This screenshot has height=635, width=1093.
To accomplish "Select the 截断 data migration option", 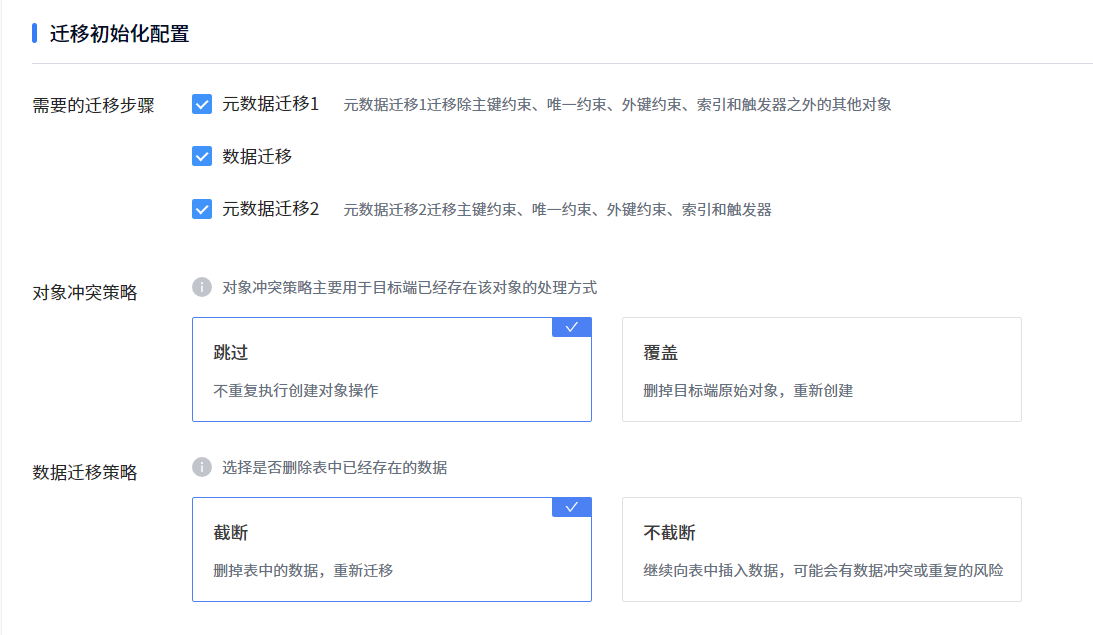I will 391,550.
